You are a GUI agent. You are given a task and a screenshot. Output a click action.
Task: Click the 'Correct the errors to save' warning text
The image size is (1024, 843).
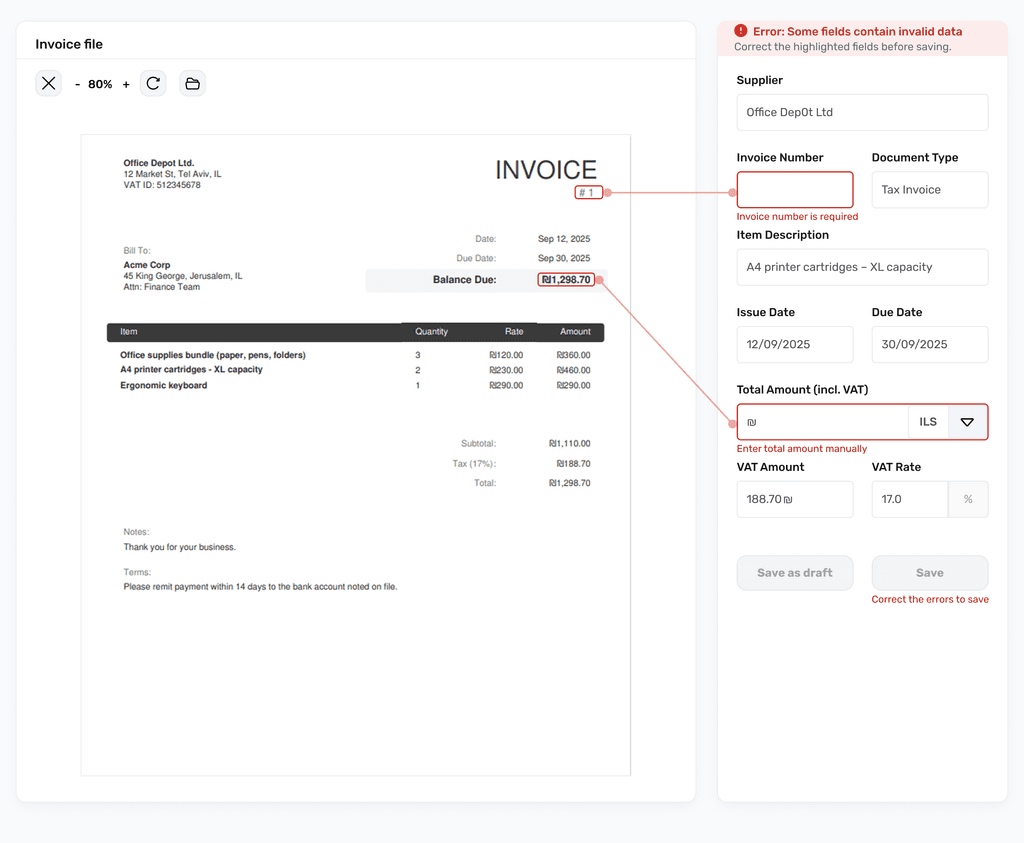coord(929,599)
